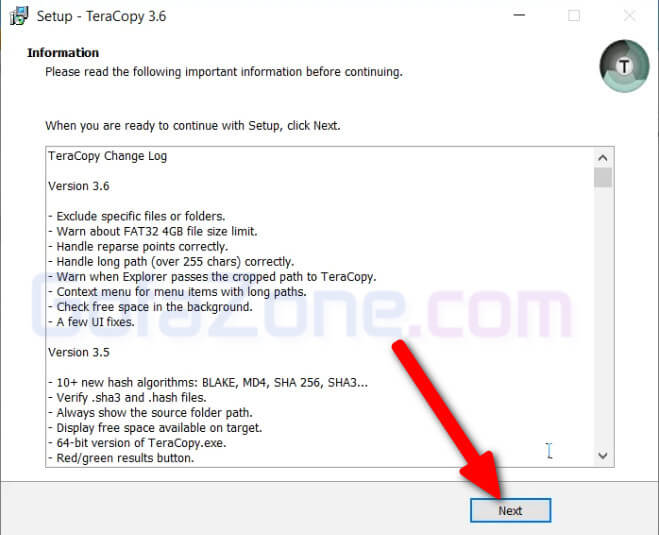Click the 'Exclude specific files or folders' line
Screen dimensions: 659x535
[x=140, y=216]
